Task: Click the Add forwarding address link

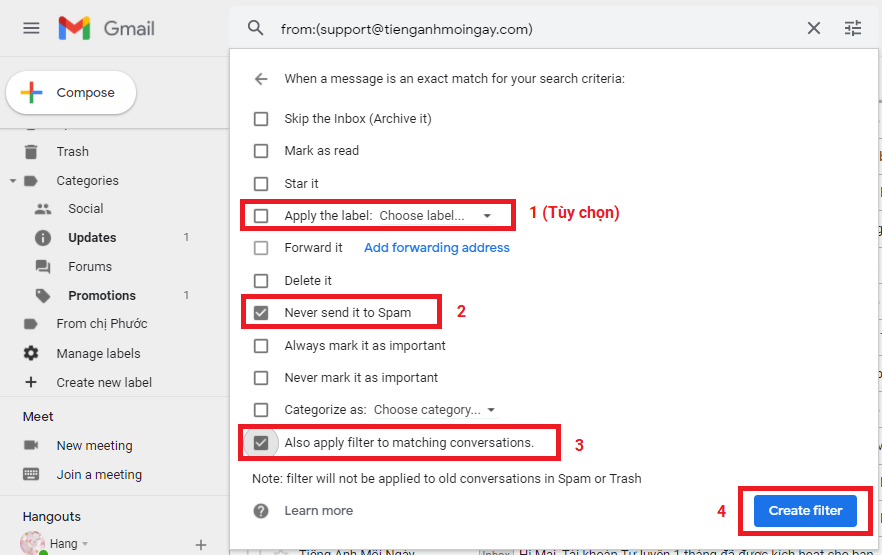Action: 436,248
